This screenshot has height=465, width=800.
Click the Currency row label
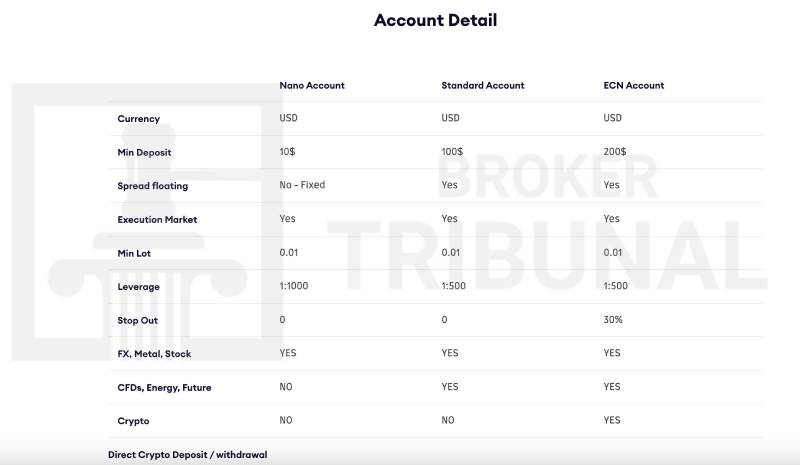tap(138, 119)
